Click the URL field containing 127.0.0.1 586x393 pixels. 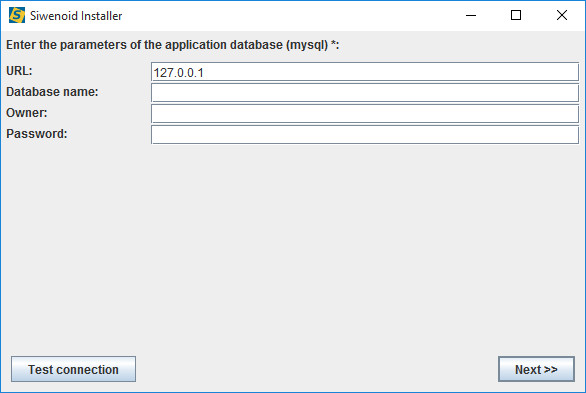pos(365,72)
